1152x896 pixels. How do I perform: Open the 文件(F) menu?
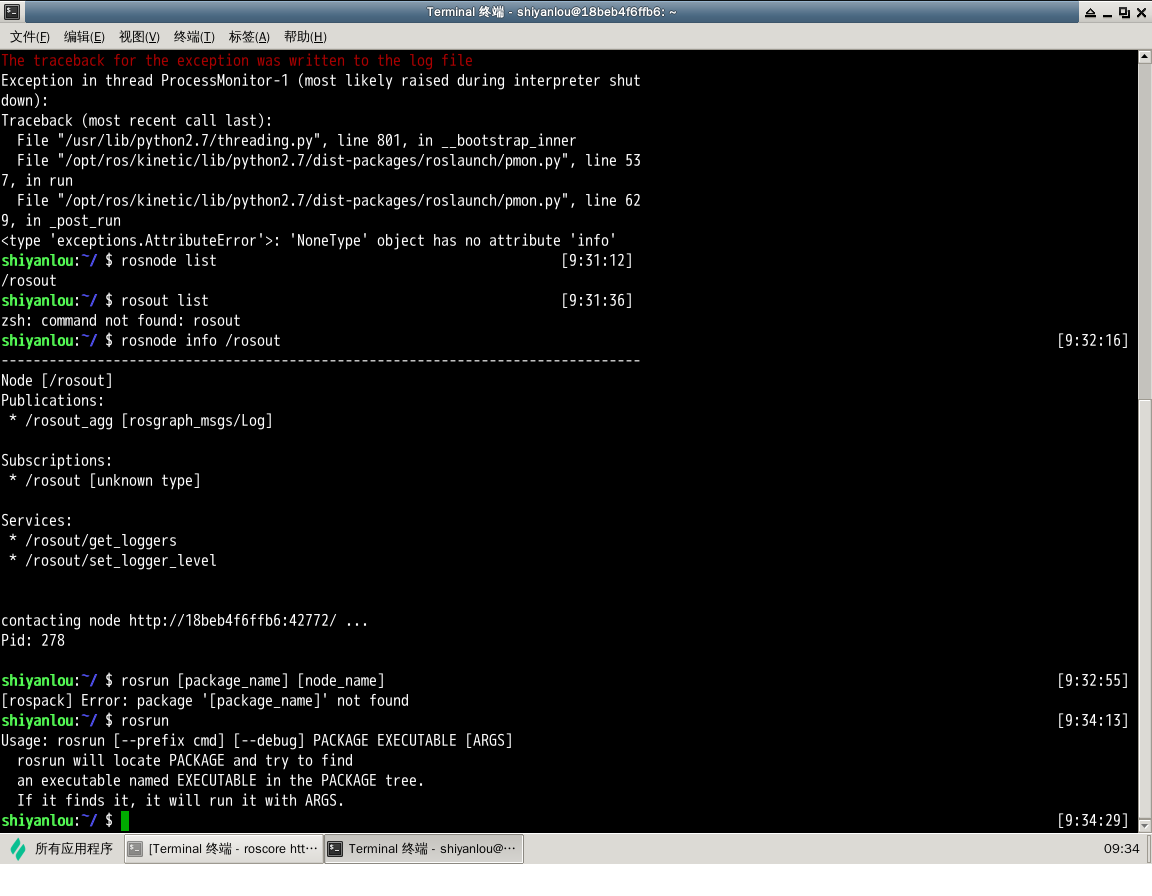click(30, 37)
